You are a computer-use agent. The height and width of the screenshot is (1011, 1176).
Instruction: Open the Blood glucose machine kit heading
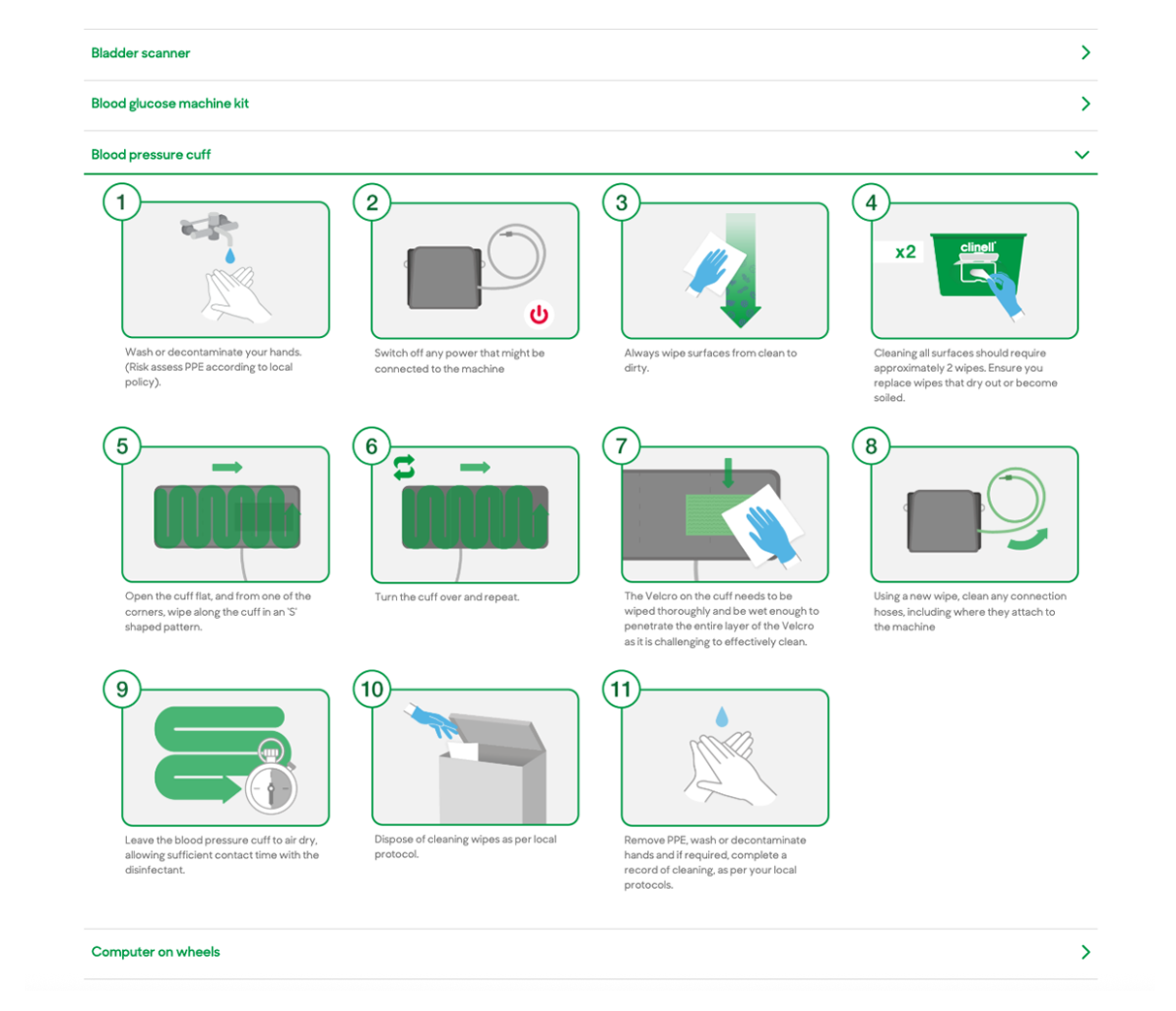(170, 104)
